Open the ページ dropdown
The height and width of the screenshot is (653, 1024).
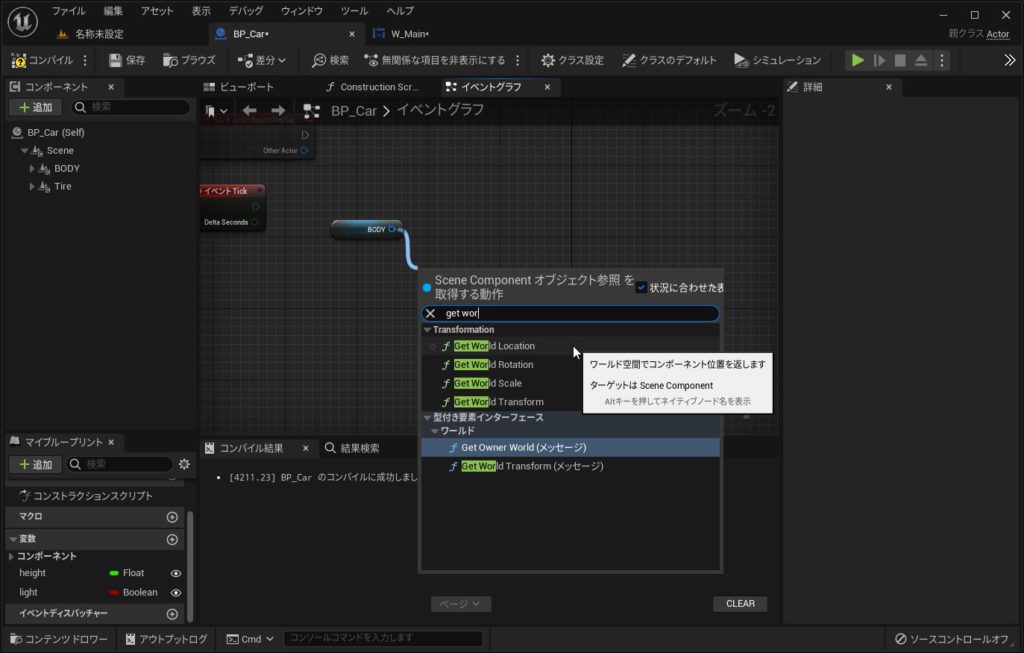pos(460,604)
